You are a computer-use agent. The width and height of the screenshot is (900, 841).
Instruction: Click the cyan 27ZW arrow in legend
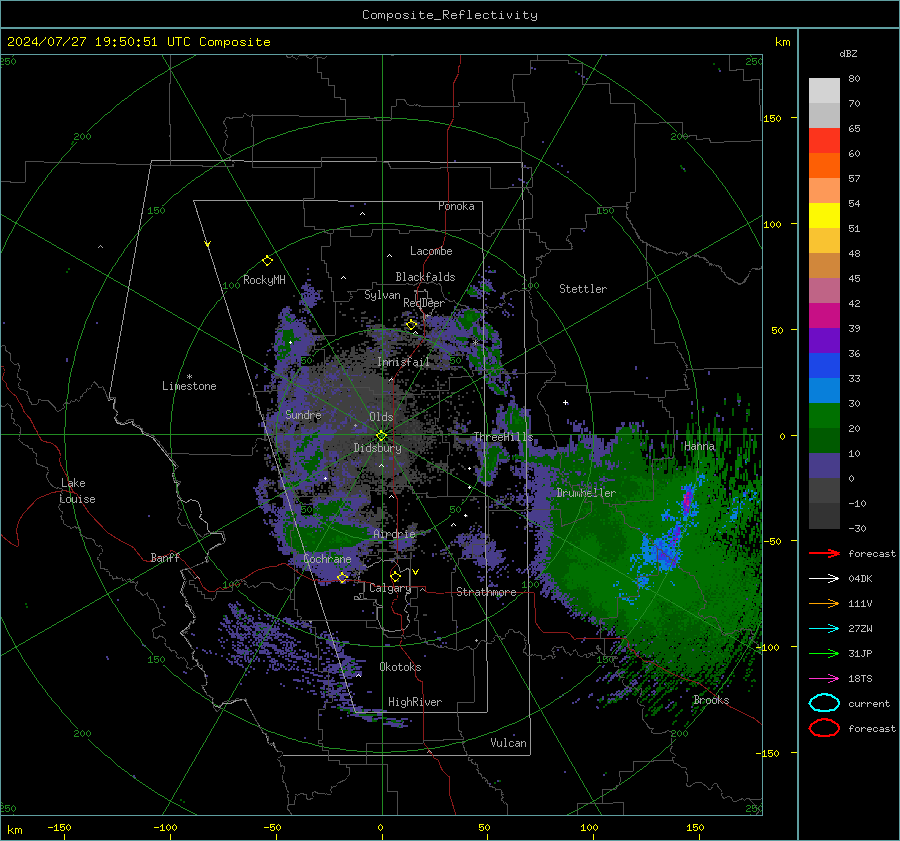pyautogui.click(x=824, y=629)
